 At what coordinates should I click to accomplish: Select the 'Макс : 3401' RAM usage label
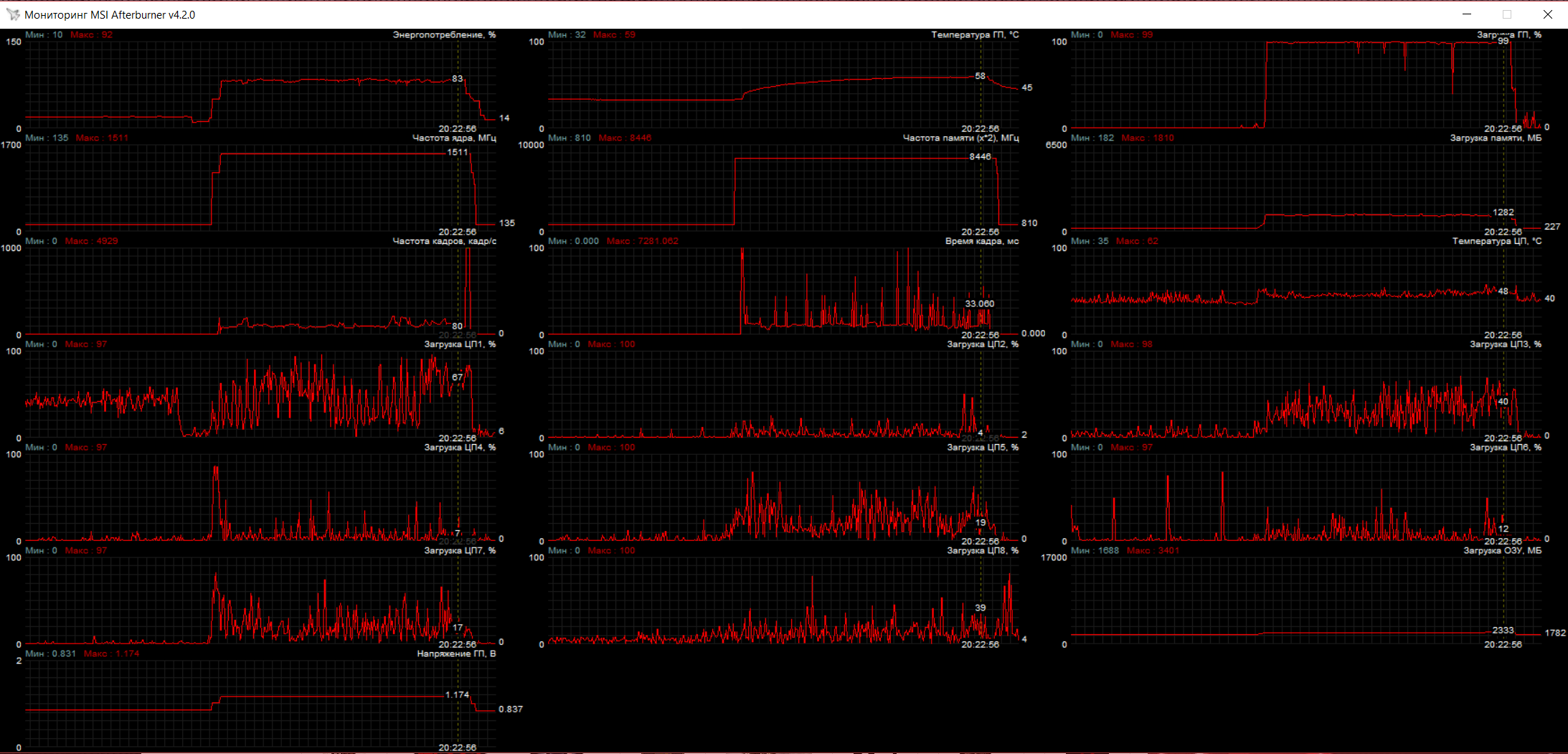[x=1153, y=551]
